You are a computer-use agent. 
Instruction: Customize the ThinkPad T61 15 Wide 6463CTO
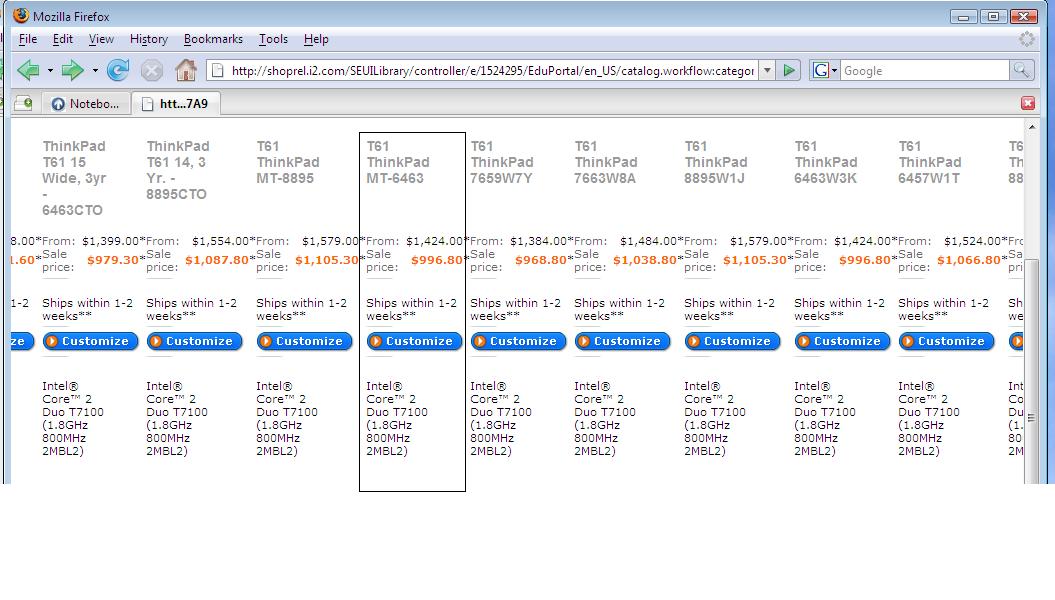coord(90,341)
